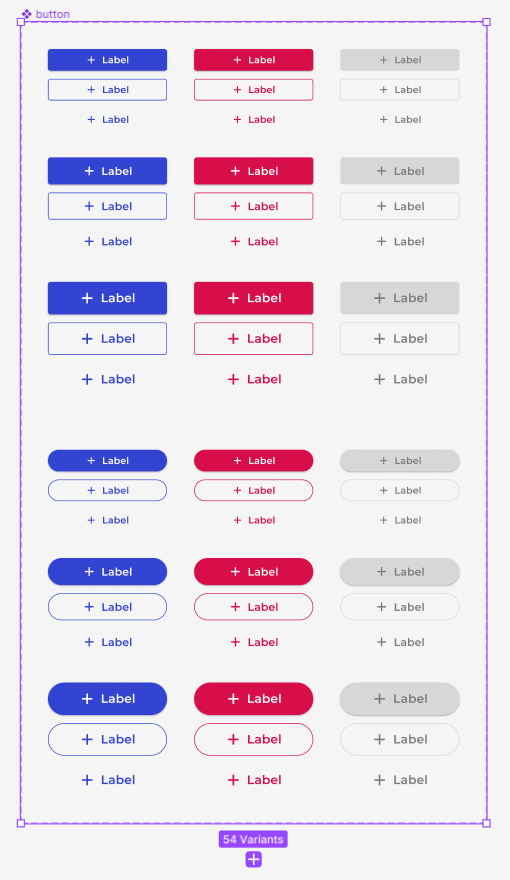Click the large gray outlined pill Label button

(x=399, y=740)
